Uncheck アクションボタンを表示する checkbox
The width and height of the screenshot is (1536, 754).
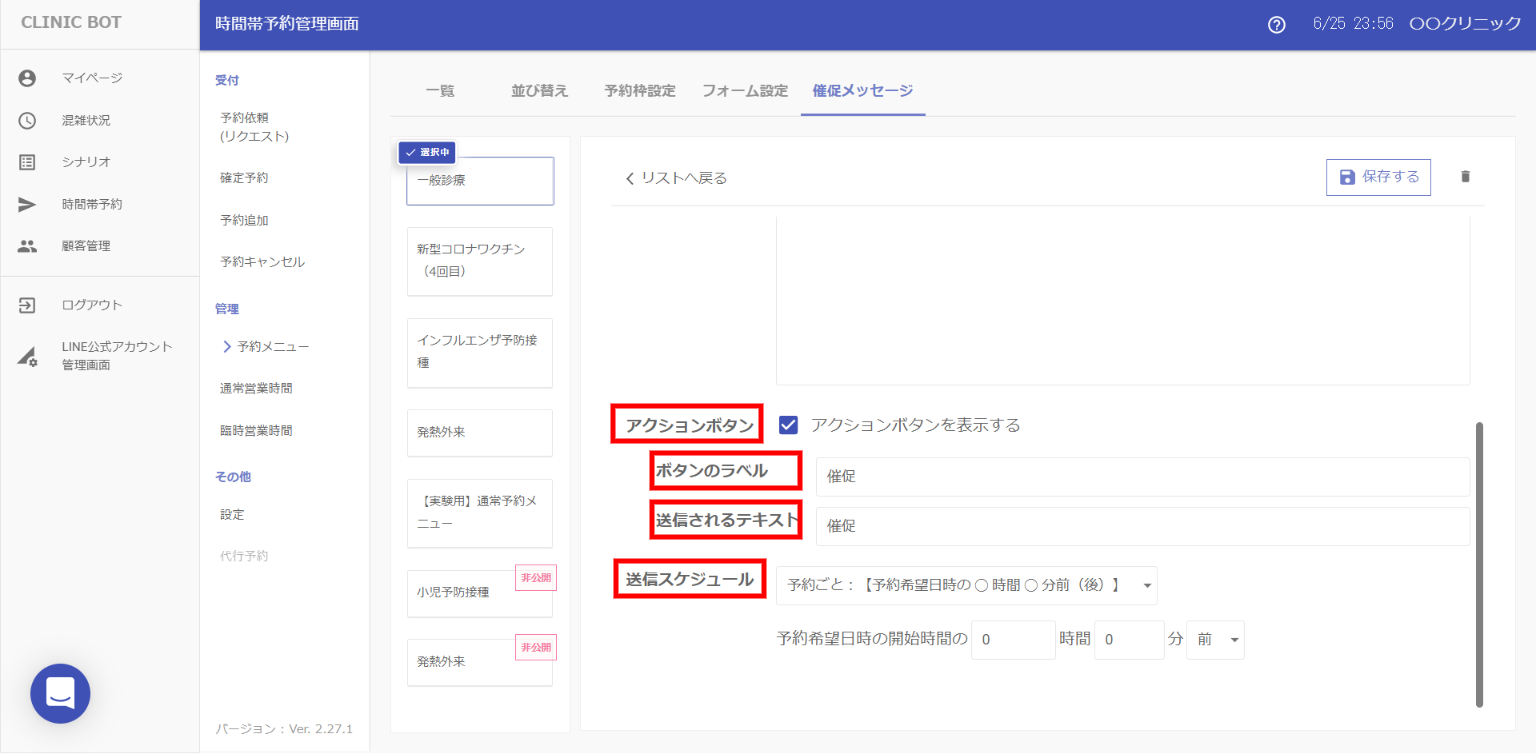click(788, 425)
